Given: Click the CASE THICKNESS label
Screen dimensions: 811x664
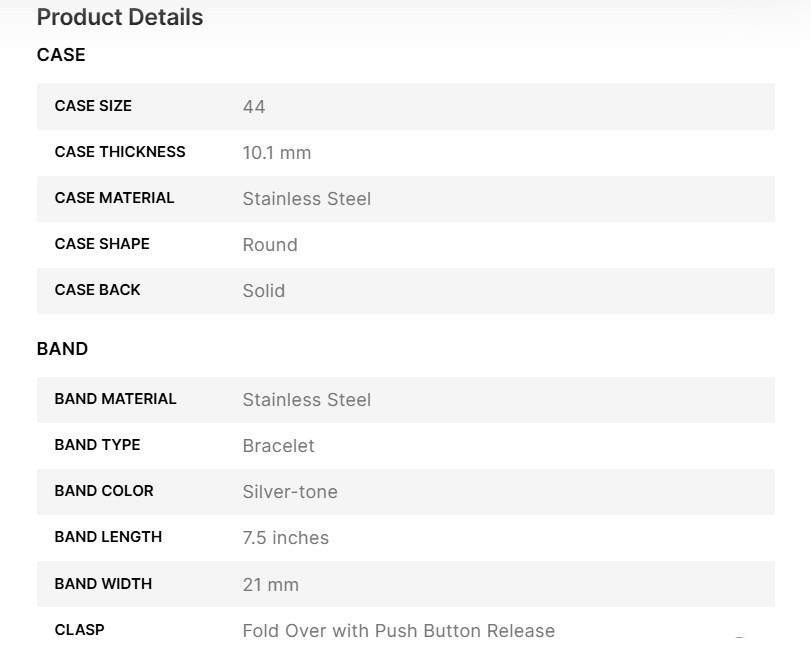Looking at the screenshot, I should click(x=120, y=152).
